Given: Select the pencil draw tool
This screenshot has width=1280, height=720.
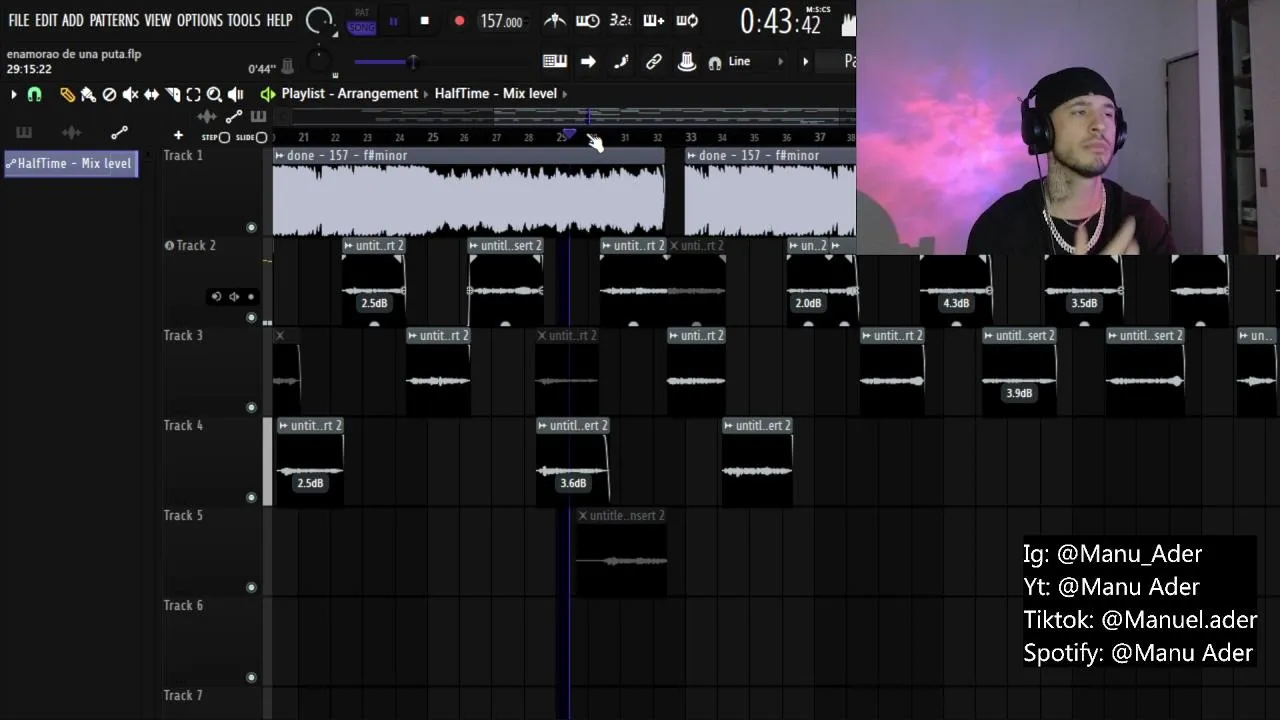Looking at the screenshot, I should pyautogui.click(x=67, y=95).
